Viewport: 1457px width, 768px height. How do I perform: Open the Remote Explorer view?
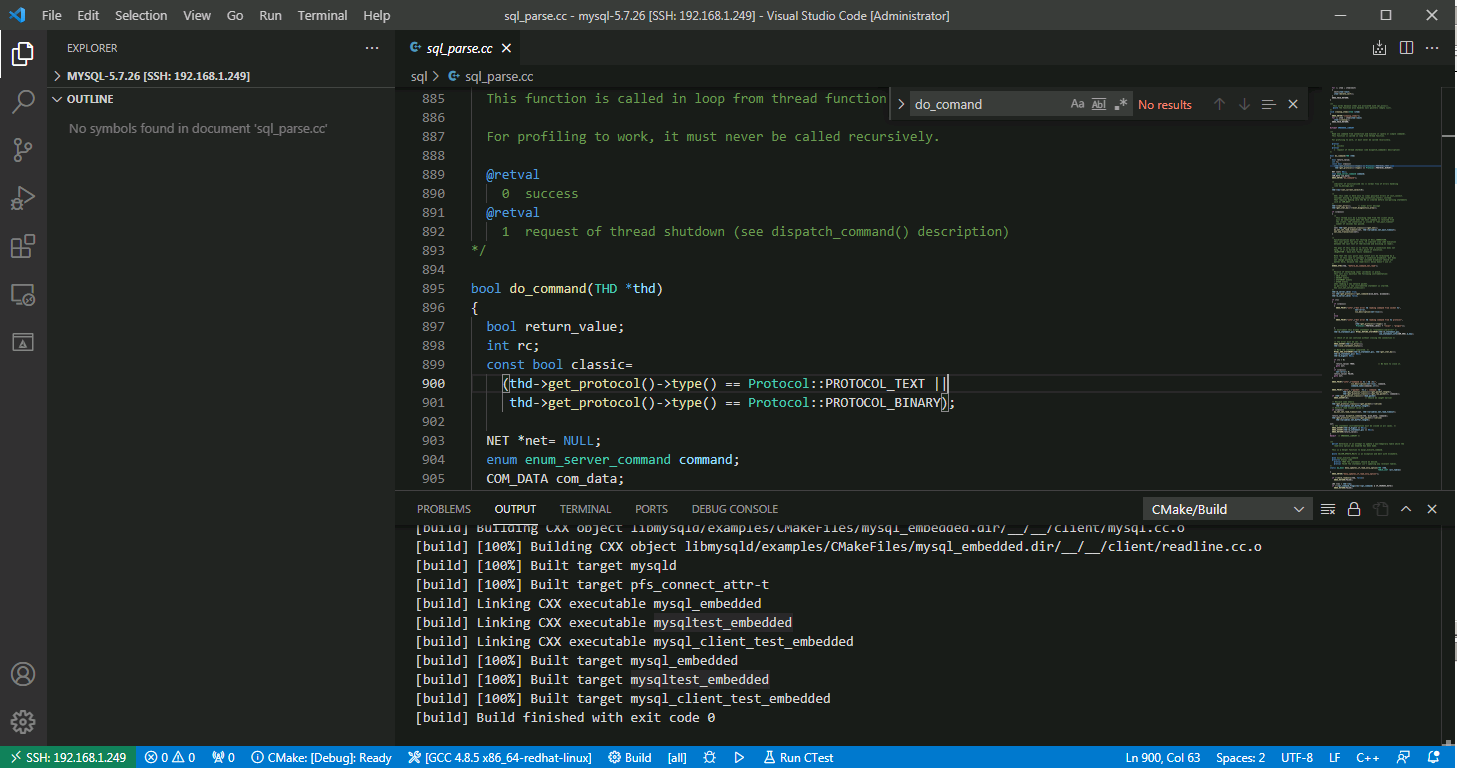[x=23, y=295]
